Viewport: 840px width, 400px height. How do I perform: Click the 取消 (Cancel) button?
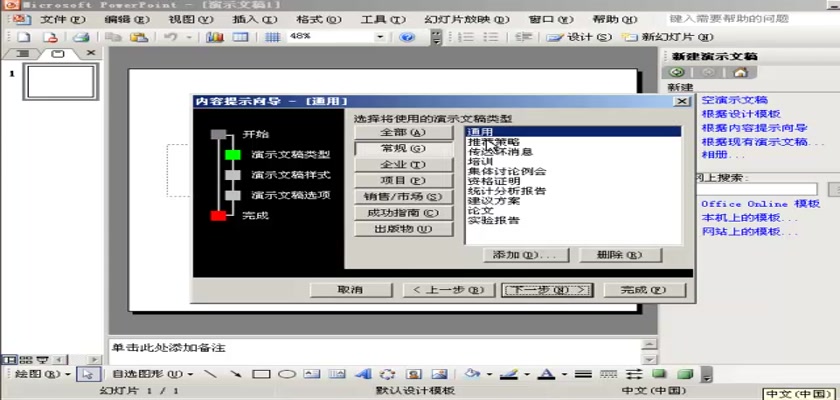pyautogui.click(x=351, y=290)
